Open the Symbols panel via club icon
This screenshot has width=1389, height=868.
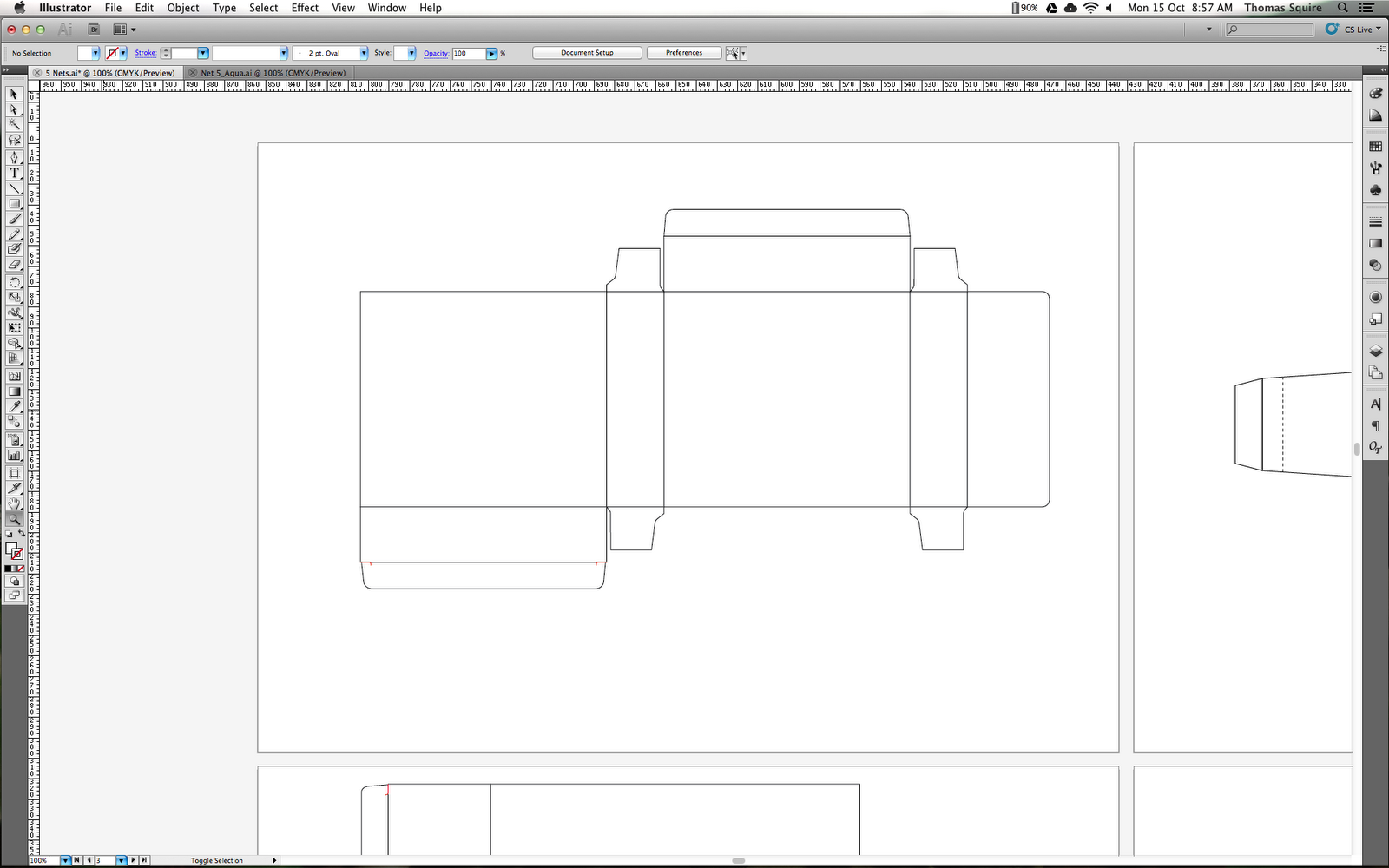click(1375, 189)
